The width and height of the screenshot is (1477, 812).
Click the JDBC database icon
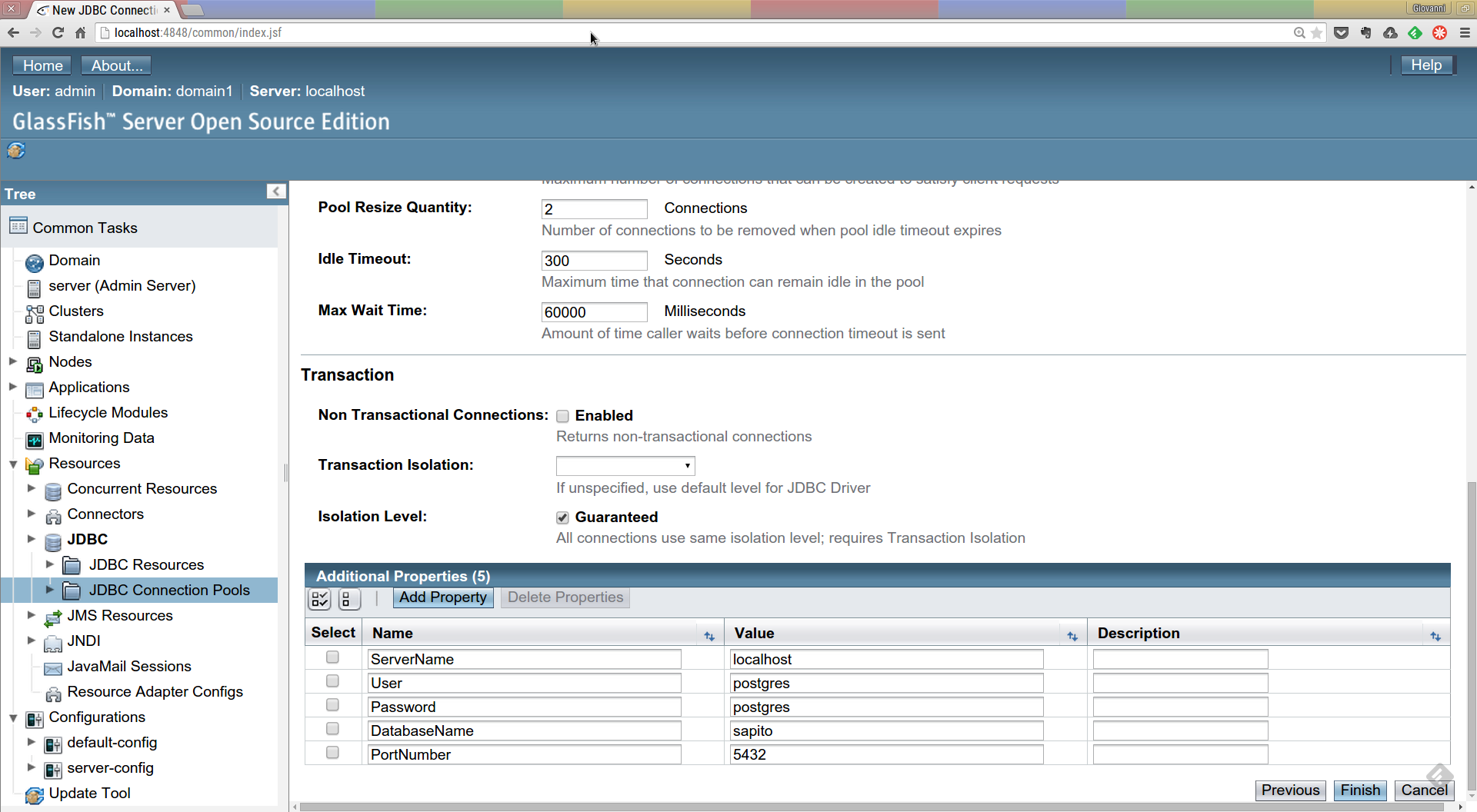pos(53,542)
